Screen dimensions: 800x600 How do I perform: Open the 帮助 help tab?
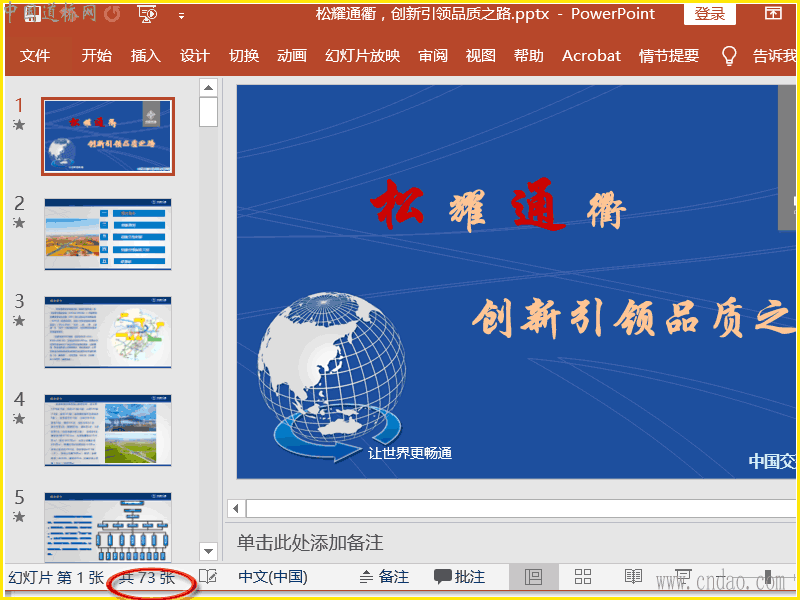pos(529,56)
